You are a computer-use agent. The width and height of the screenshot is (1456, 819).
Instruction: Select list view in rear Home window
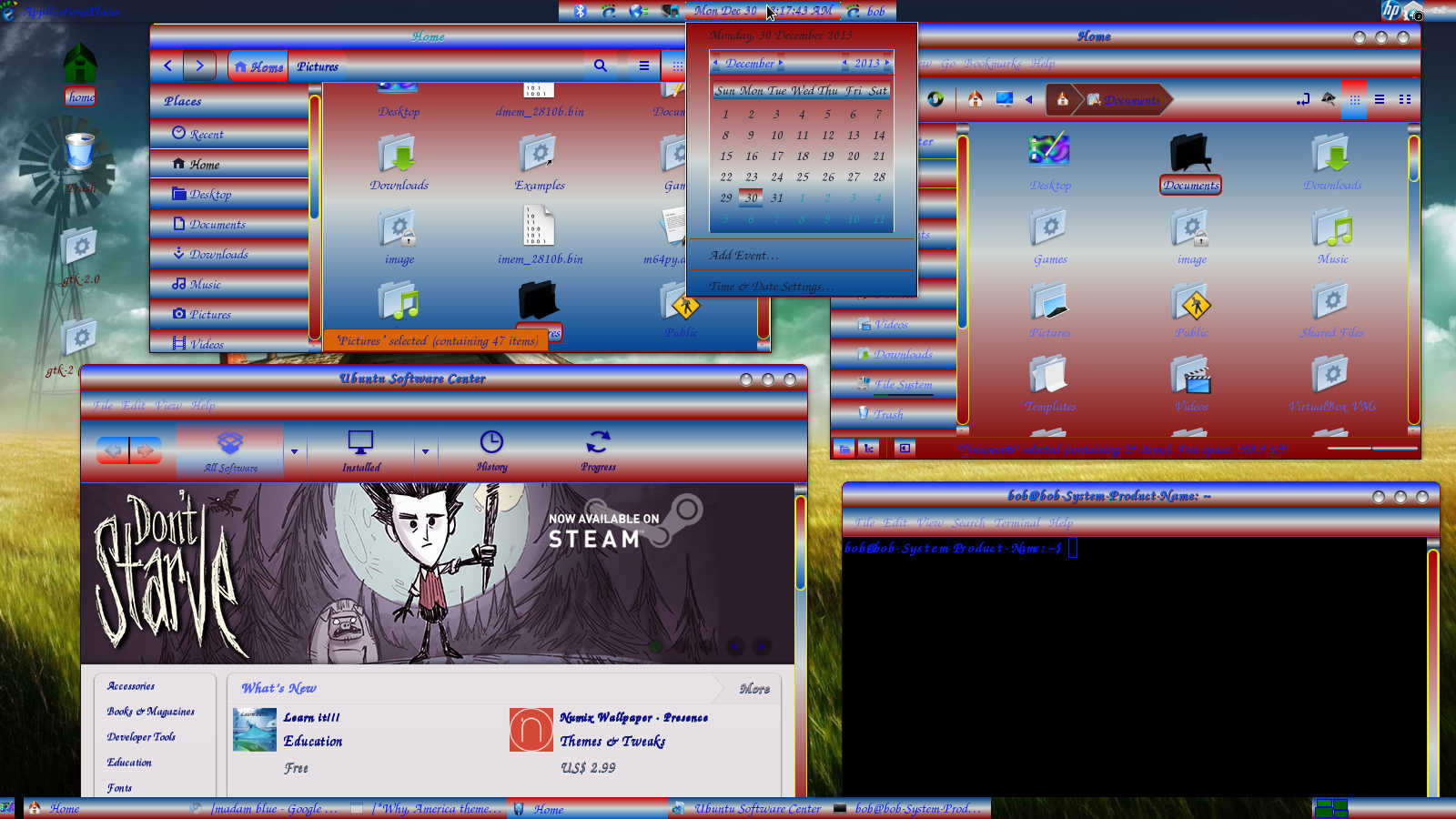click(1380, 99)
